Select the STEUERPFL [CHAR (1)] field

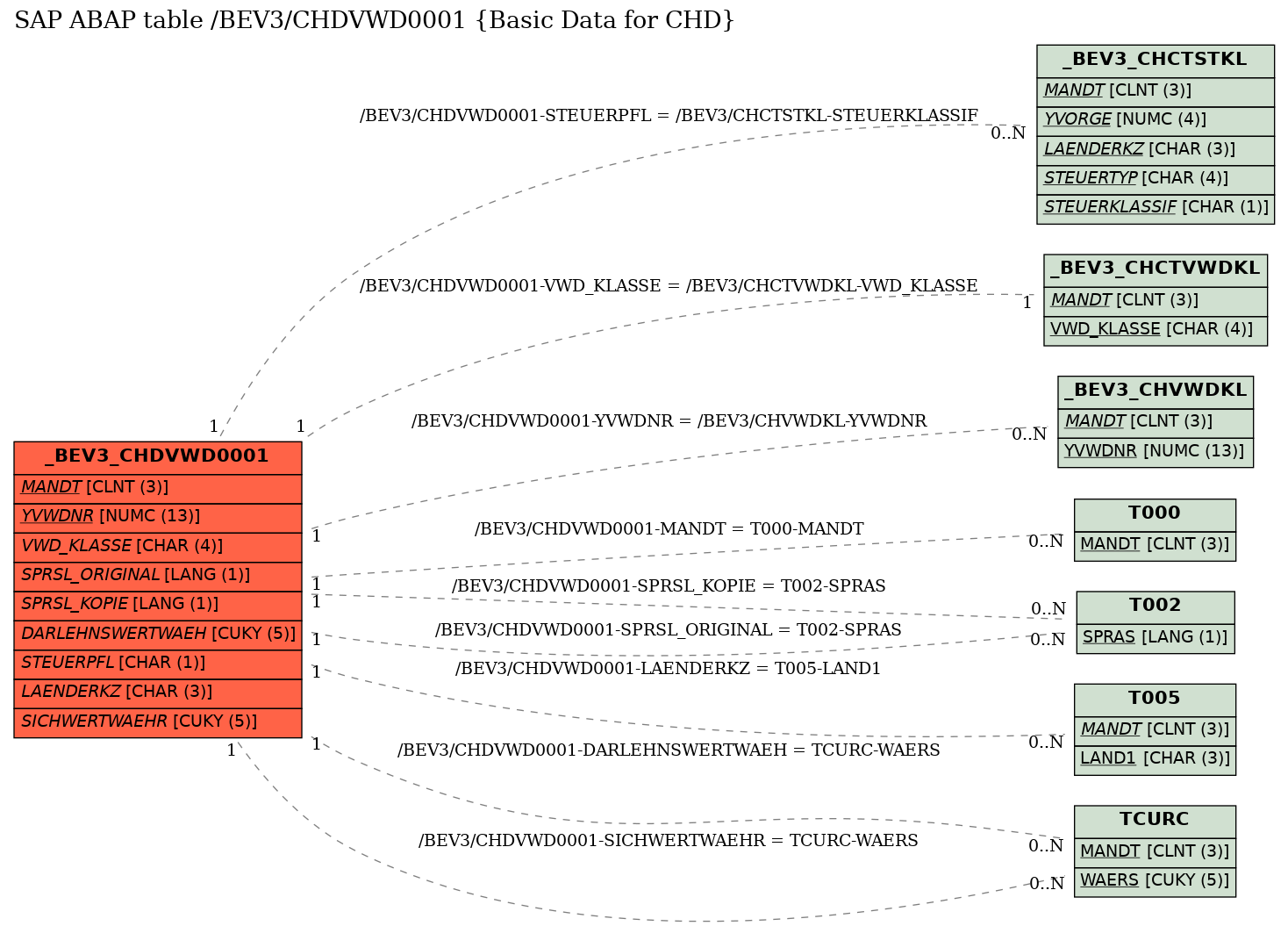[x=158, y=664]
